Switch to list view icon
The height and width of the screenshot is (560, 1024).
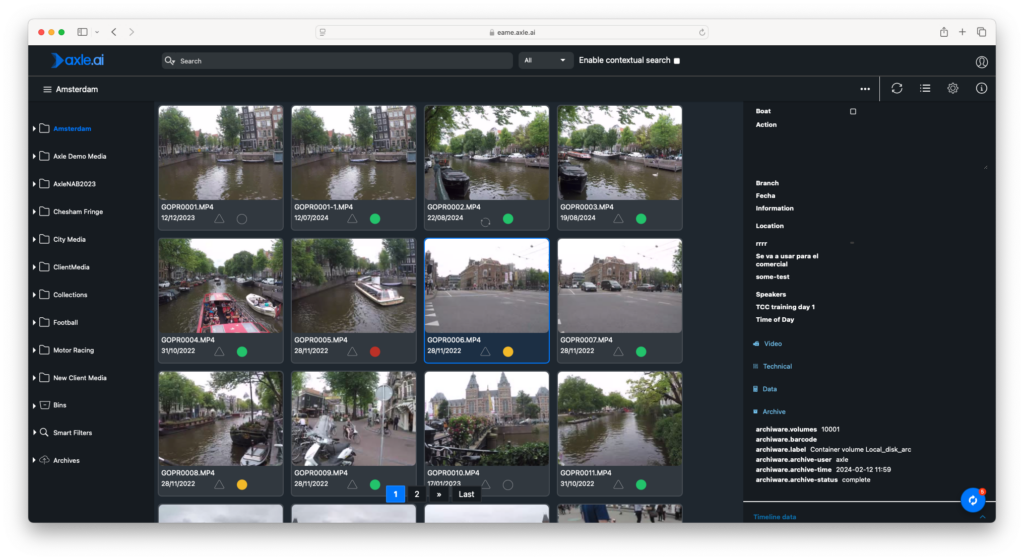[x=925, y=88]
